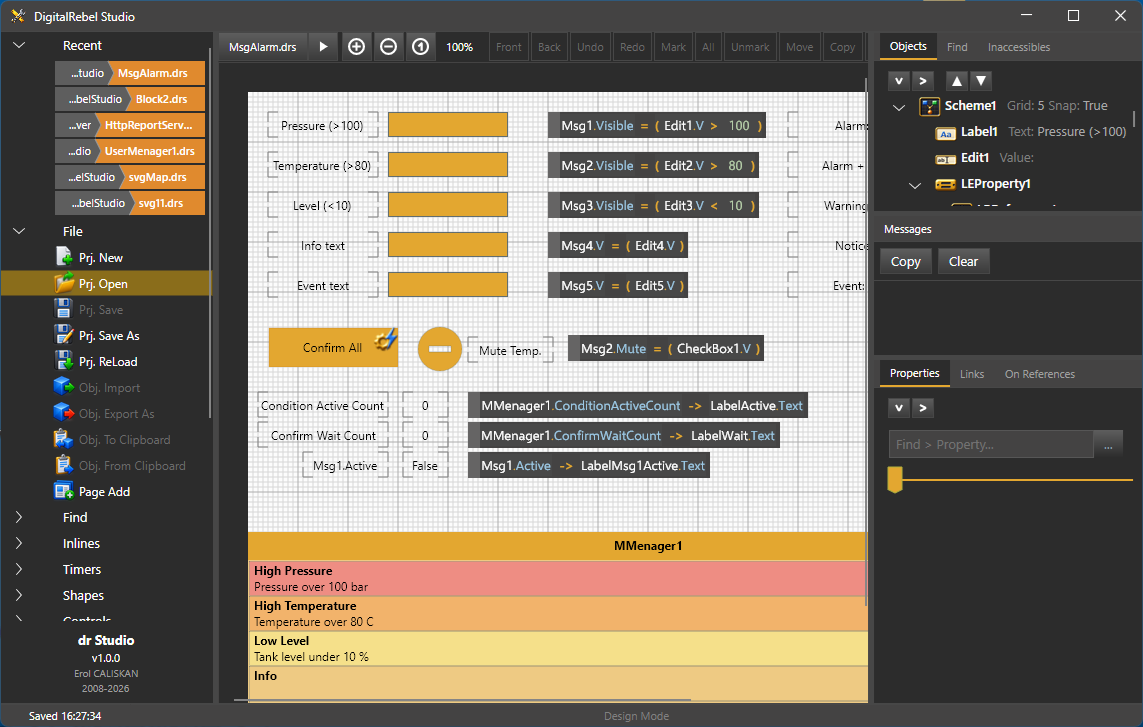
Task: Click the zoom out minus icon
Action: coord(389,47)
